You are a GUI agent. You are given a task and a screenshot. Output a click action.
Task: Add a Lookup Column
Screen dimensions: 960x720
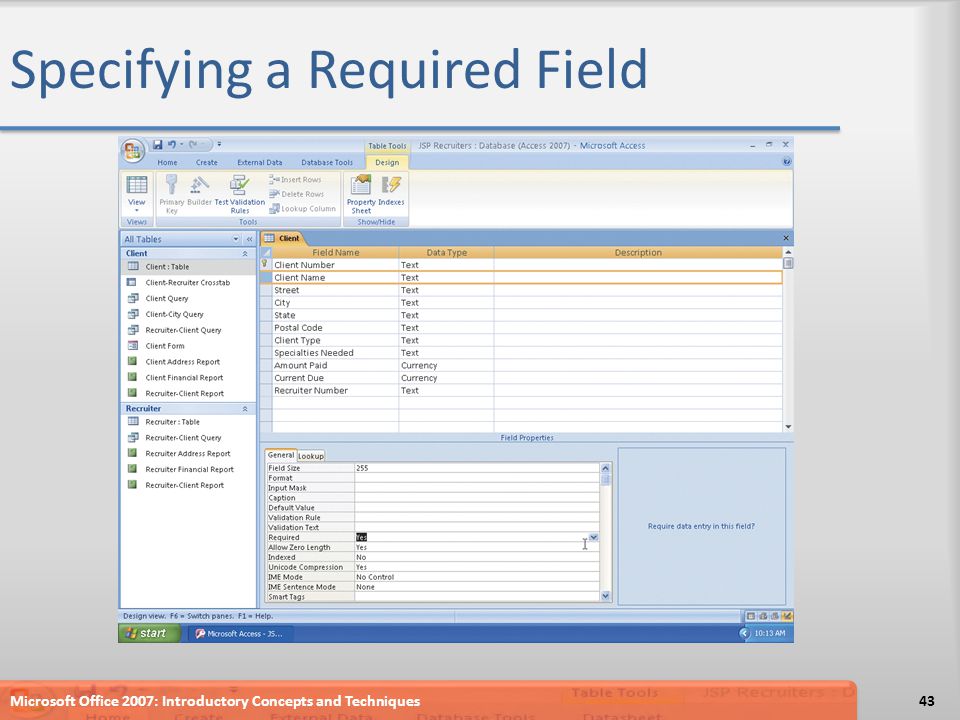302,209
